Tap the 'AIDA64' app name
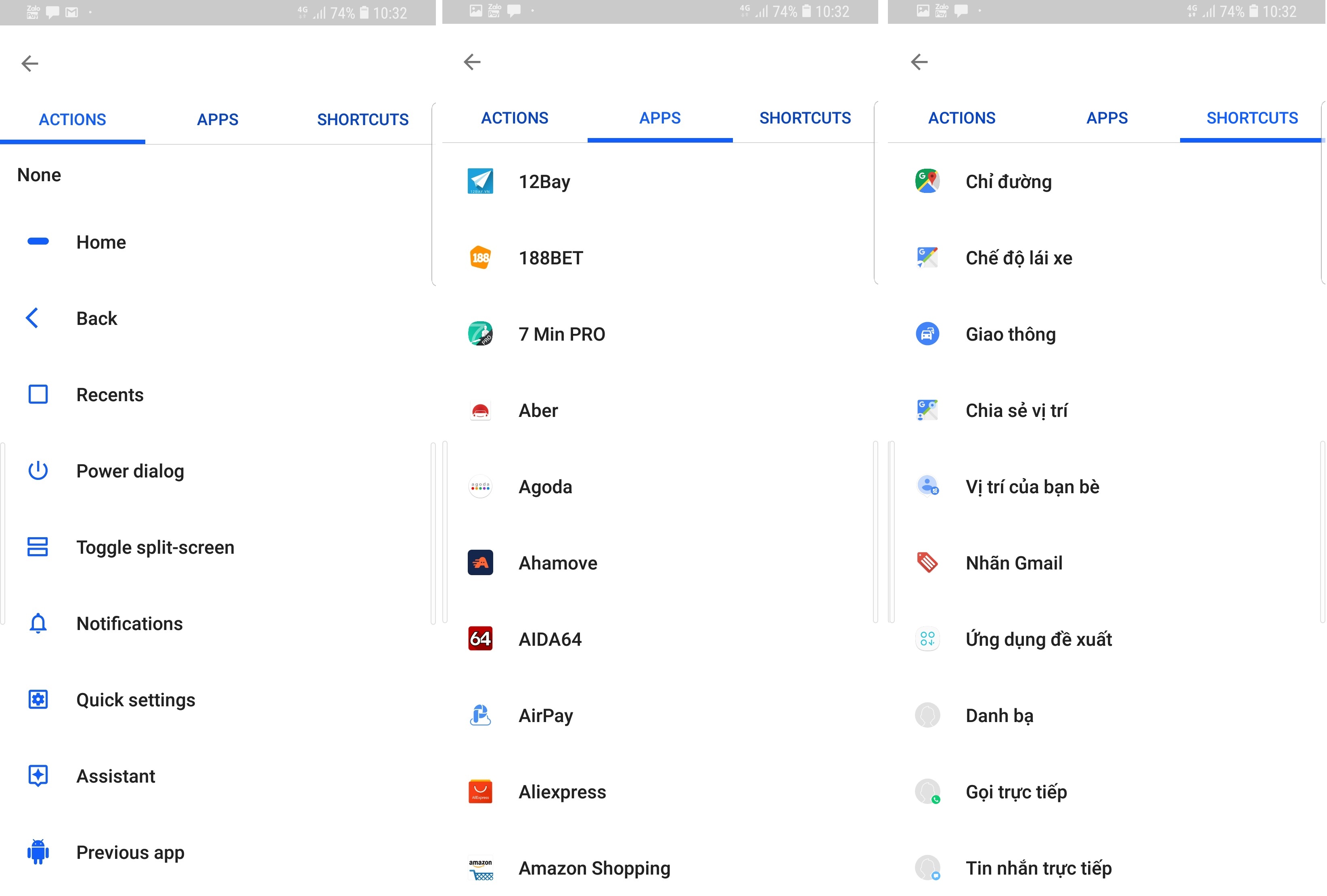The height and width of the screenshot is (896, 1327). pos(550,639)
